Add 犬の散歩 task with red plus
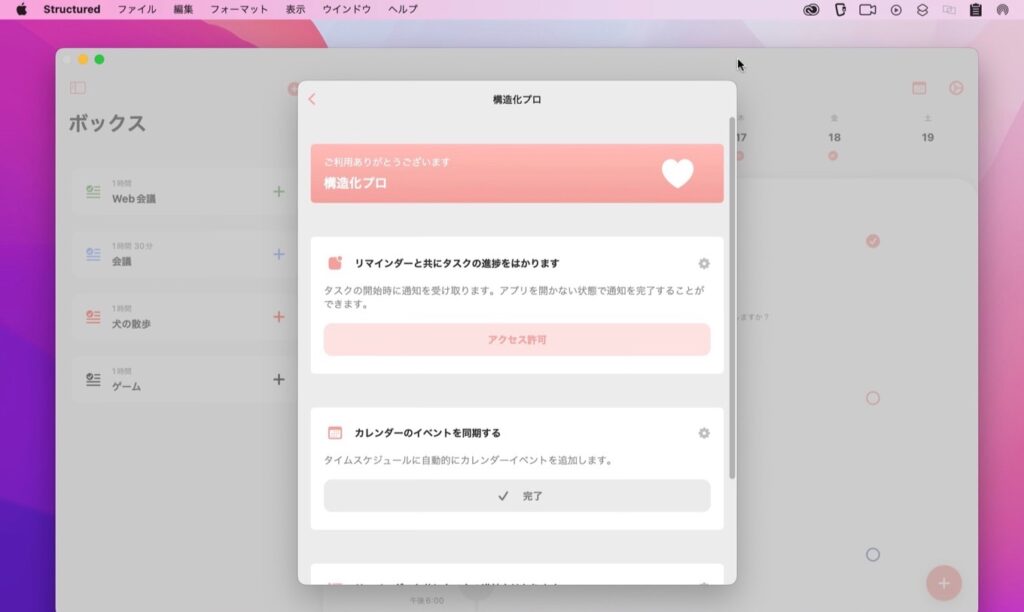 coord(279,317)
